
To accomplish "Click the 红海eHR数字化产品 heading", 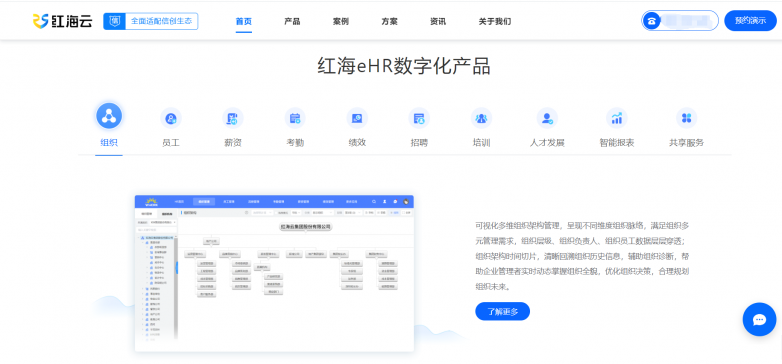I will (x=404, y=66).
